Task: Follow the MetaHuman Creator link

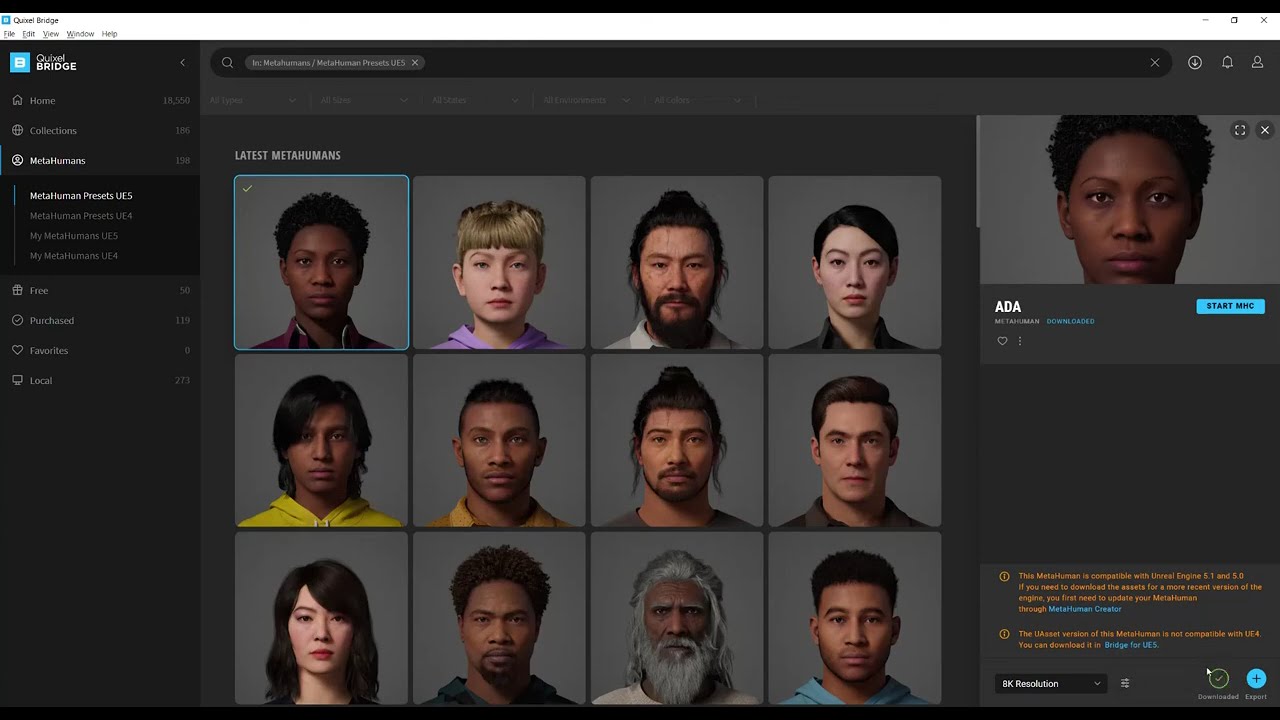Action: click(x=1085, y=609)
